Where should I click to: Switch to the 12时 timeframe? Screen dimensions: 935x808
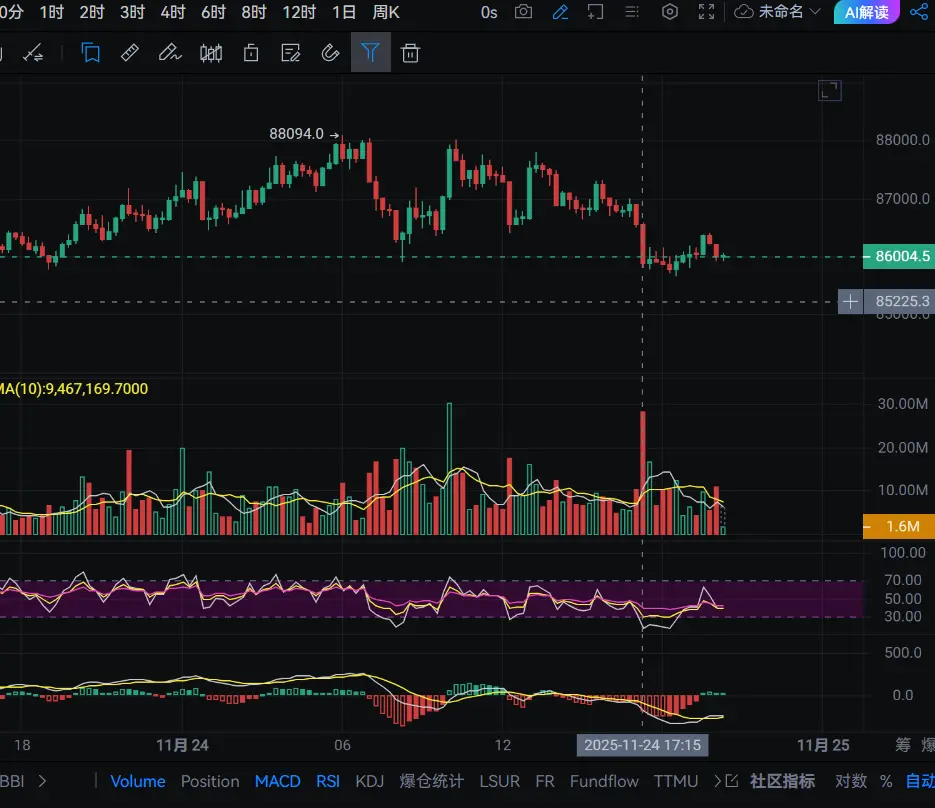[x=299, y=12]
